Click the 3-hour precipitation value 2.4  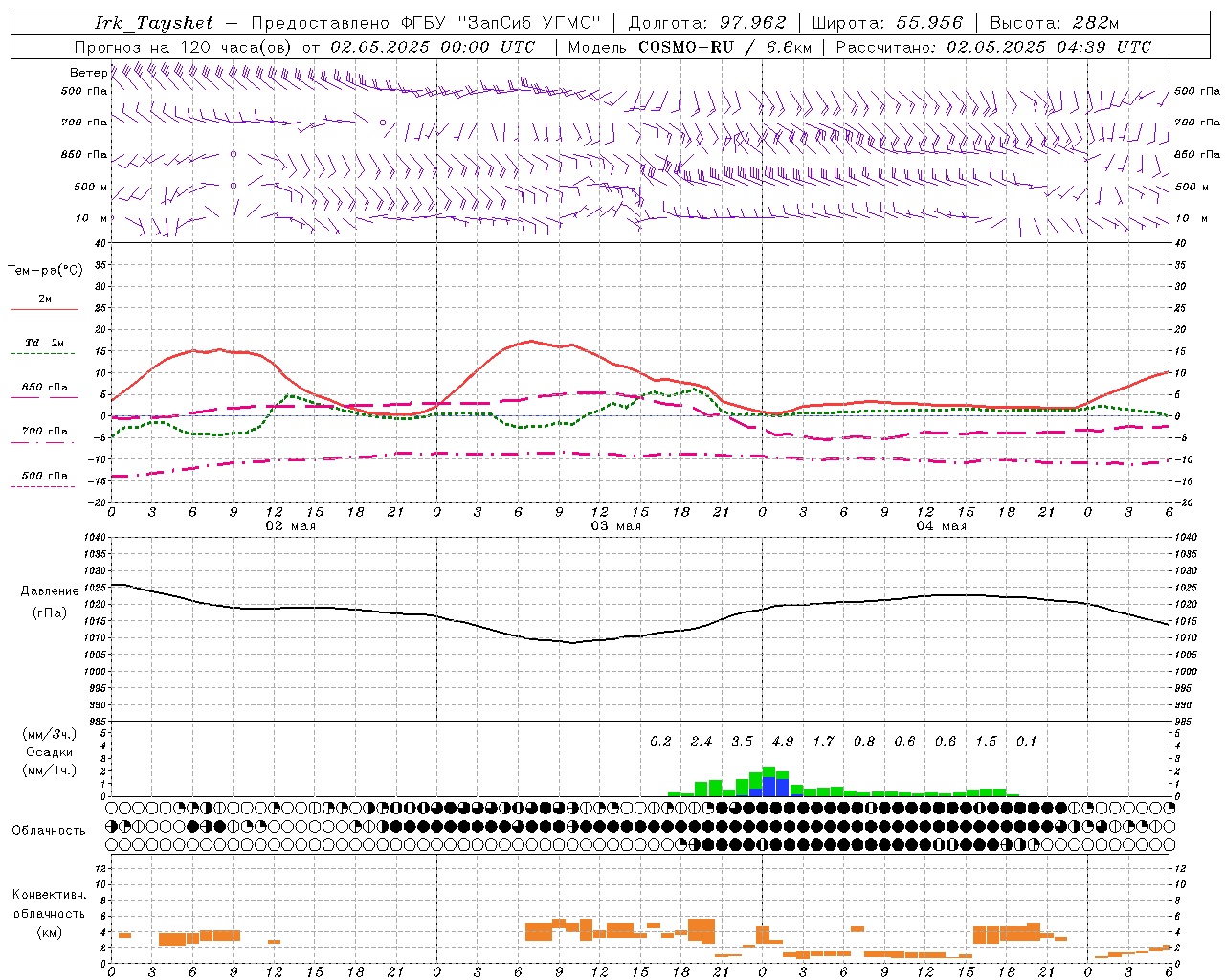point(702,741)
